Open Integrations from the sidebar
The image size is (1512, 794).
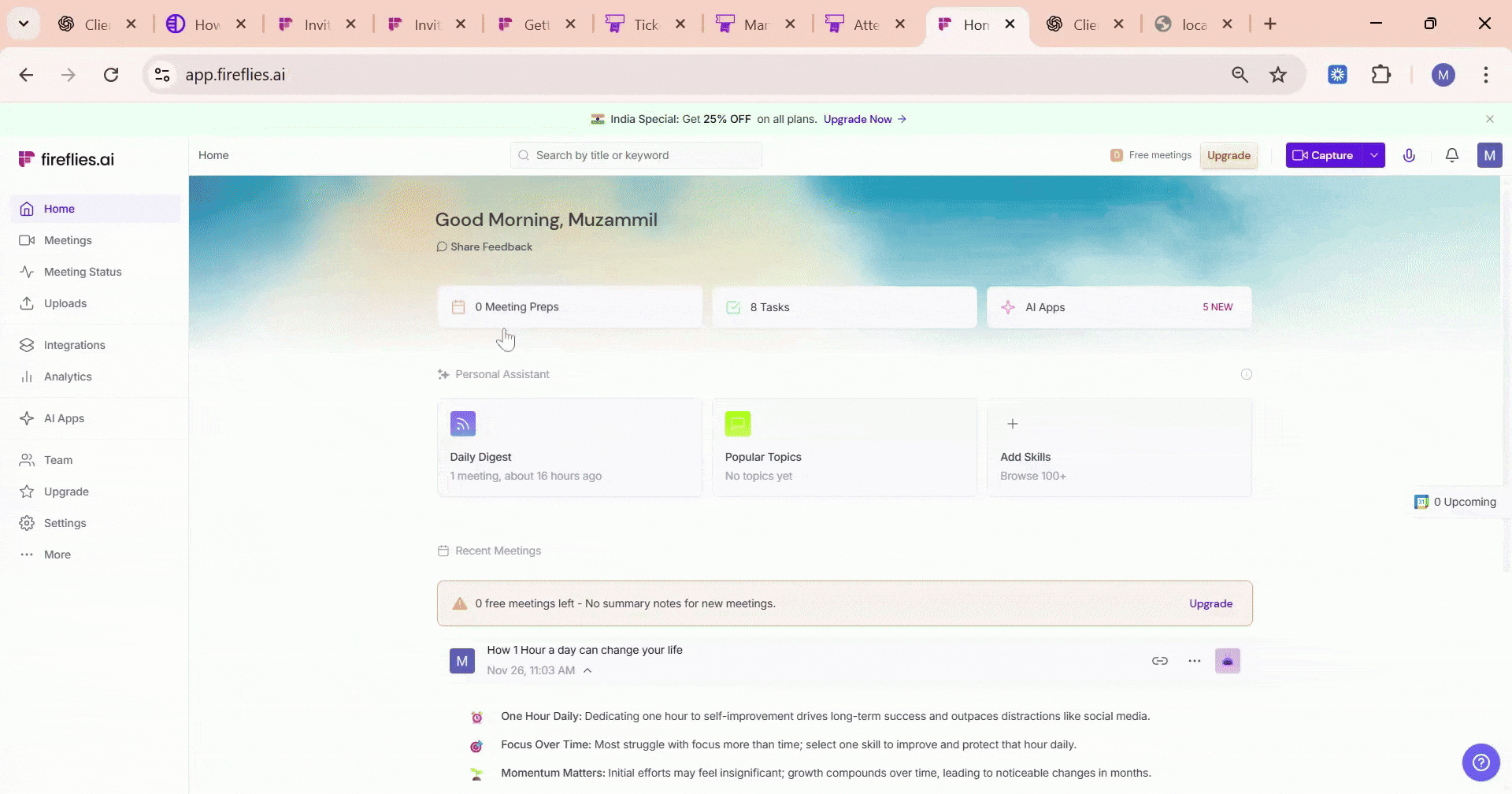[74, 344]
